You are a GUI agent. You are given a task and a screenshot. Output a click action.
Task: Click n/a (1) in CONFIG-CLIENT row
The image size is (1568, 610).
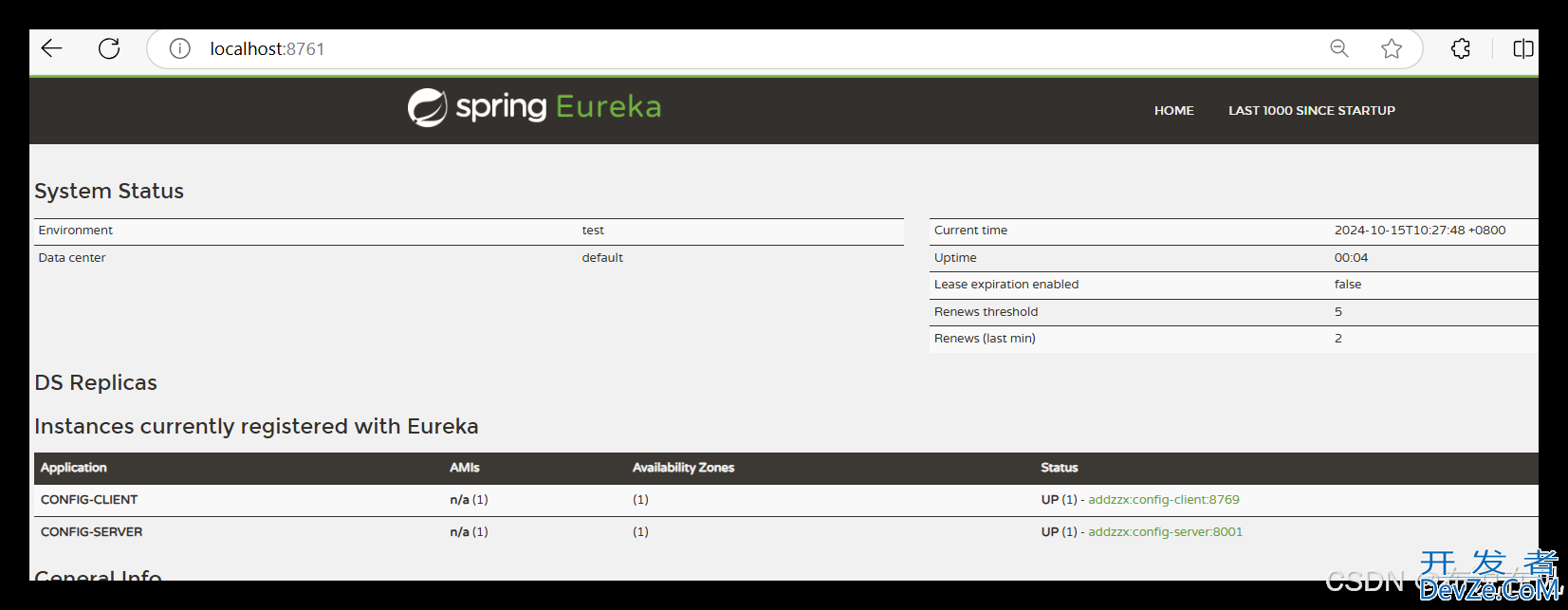tap(469, 500)
